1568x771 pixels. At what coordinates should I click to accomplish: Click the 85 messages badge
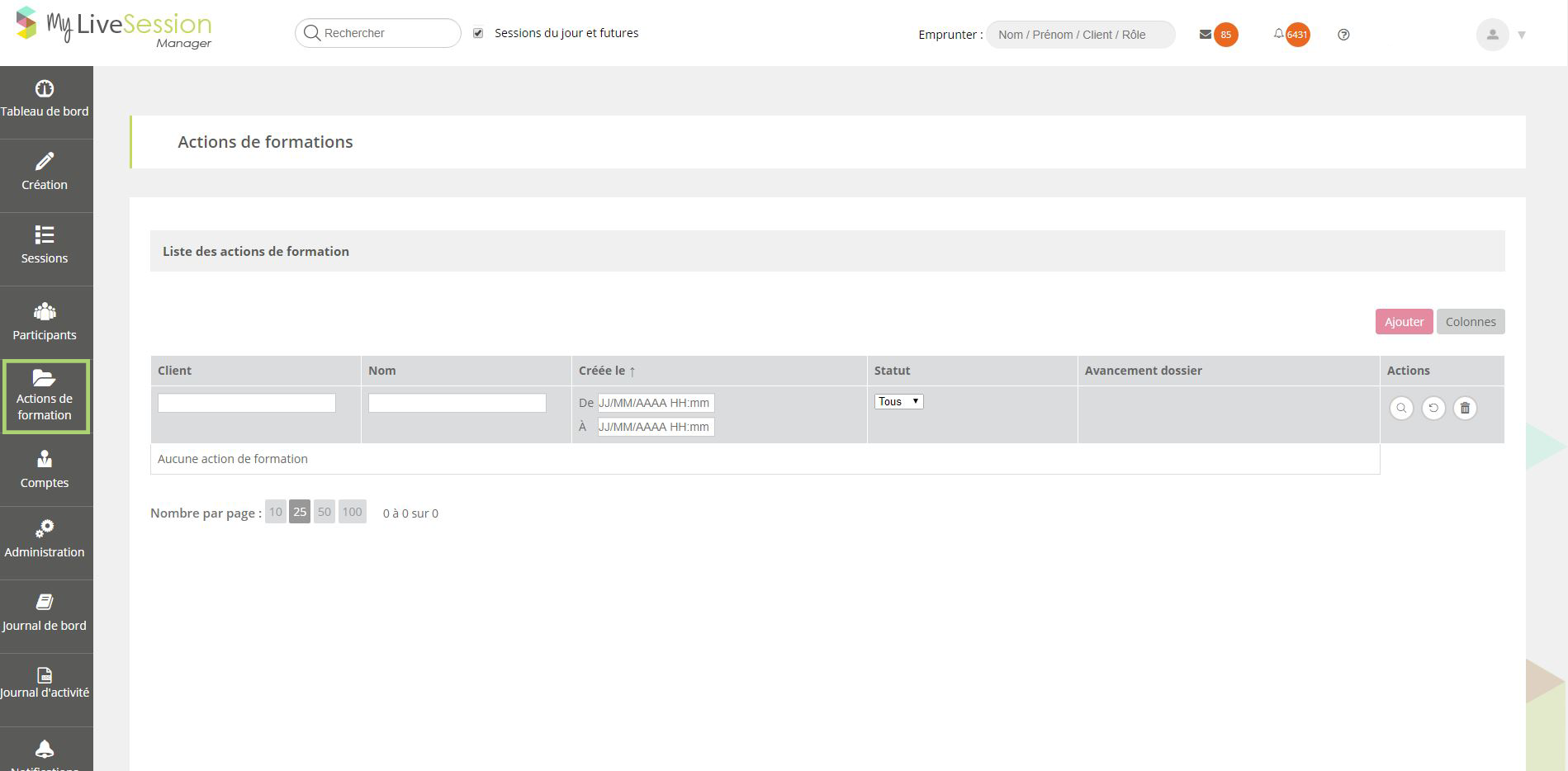pos(1226,35)
